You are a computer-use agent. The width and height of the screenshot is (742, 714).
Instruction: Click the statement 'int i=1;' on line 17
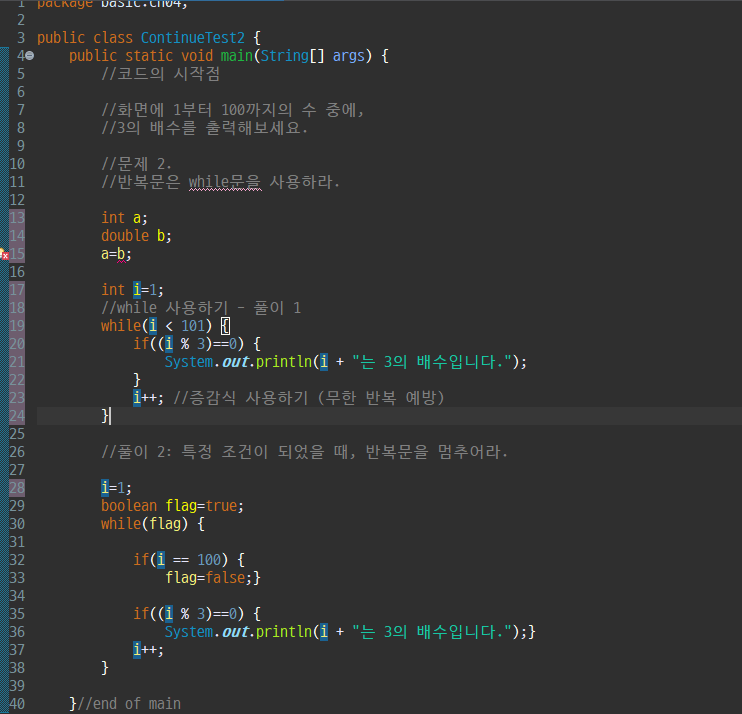(132, 290)
